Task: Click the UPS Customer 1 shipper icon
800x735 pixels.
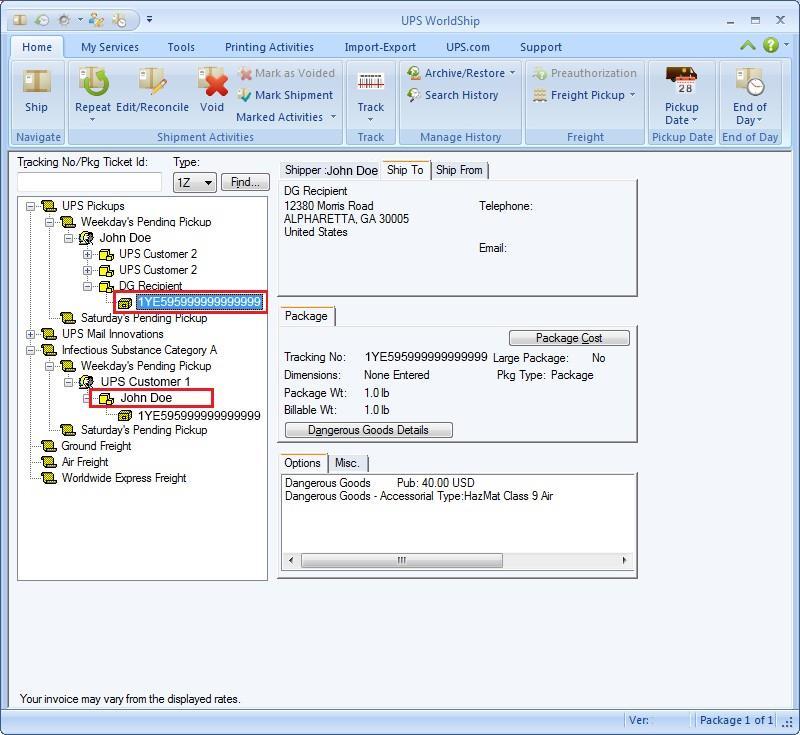Action: [87, 382]
